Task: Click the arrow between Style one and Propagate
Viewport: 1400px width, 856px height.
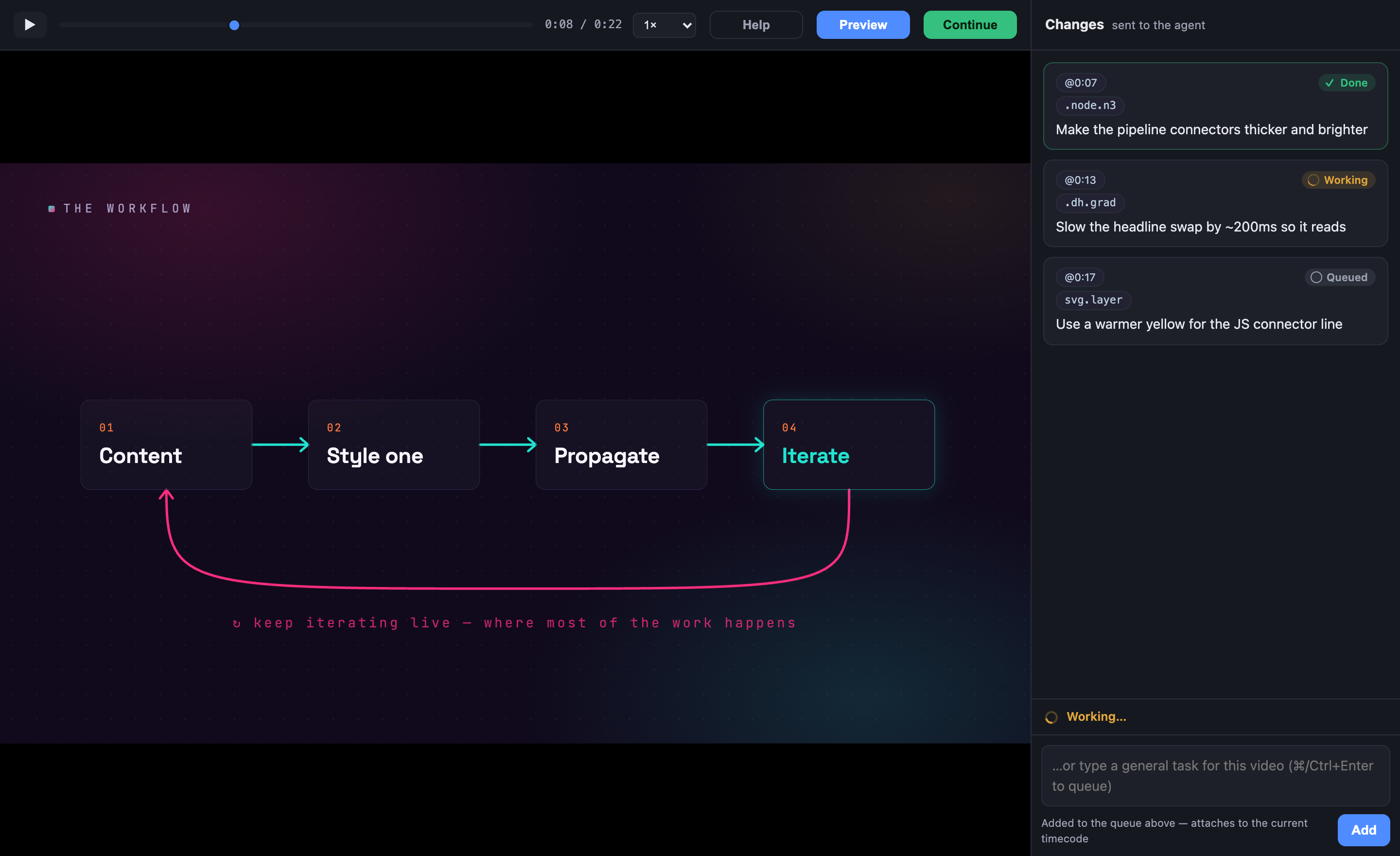Action: (507, 444)
